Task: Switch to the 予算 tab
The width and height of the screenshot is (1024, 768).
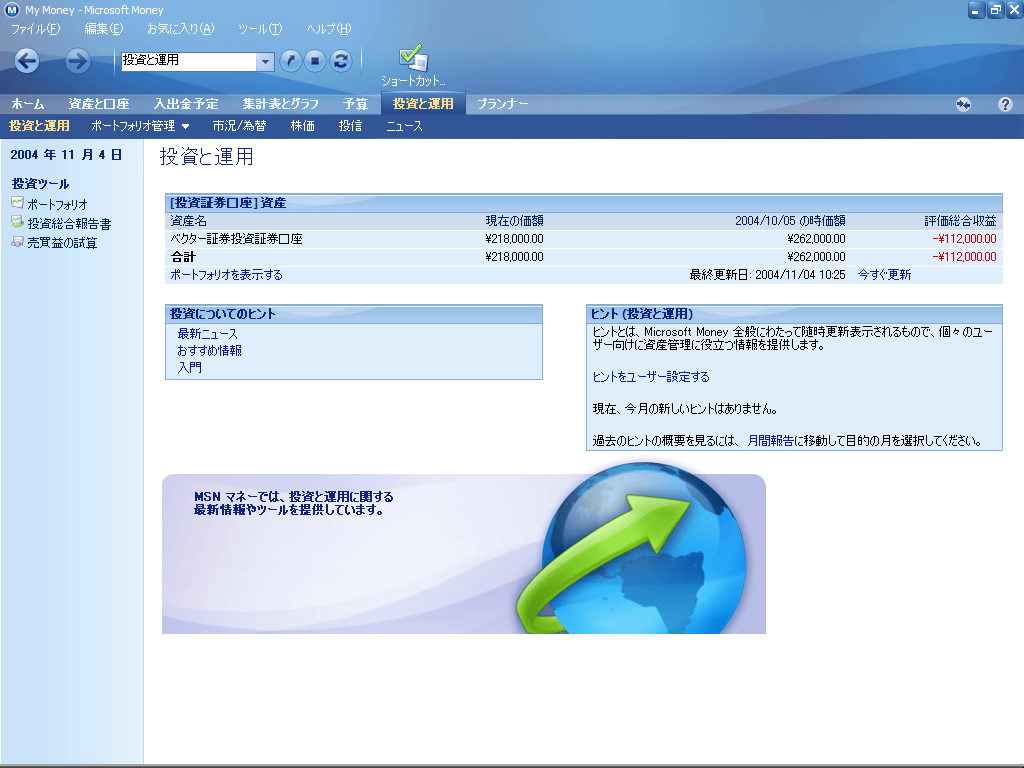Action: [x=355, y=104]
